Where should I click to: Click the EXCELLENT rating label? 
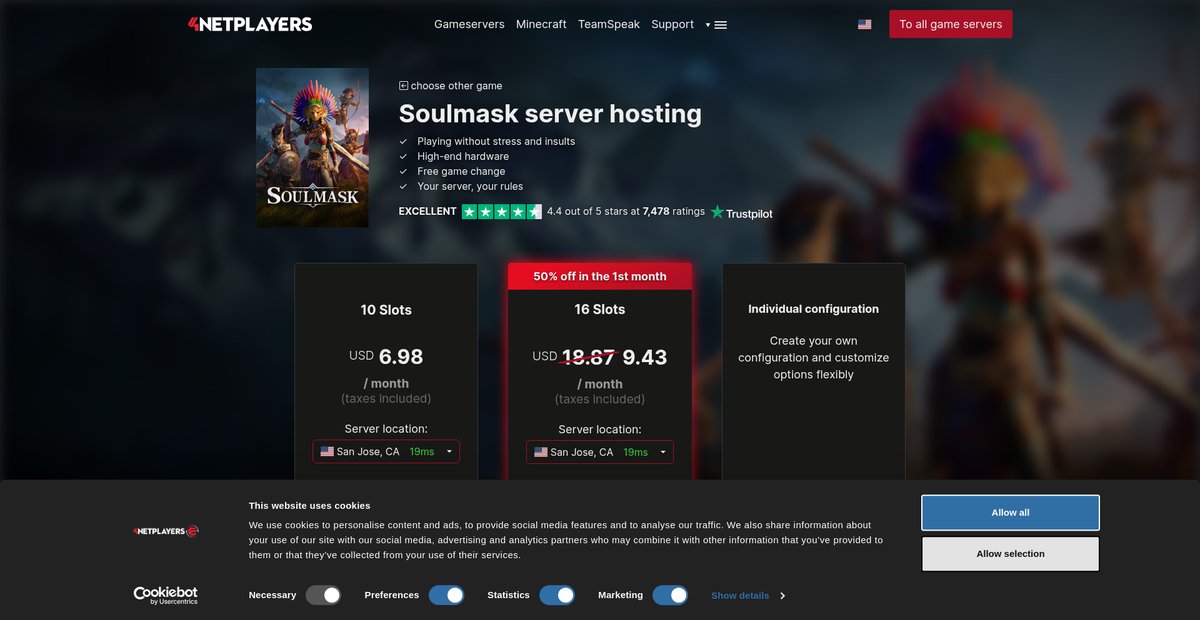[x=427, y=212]
